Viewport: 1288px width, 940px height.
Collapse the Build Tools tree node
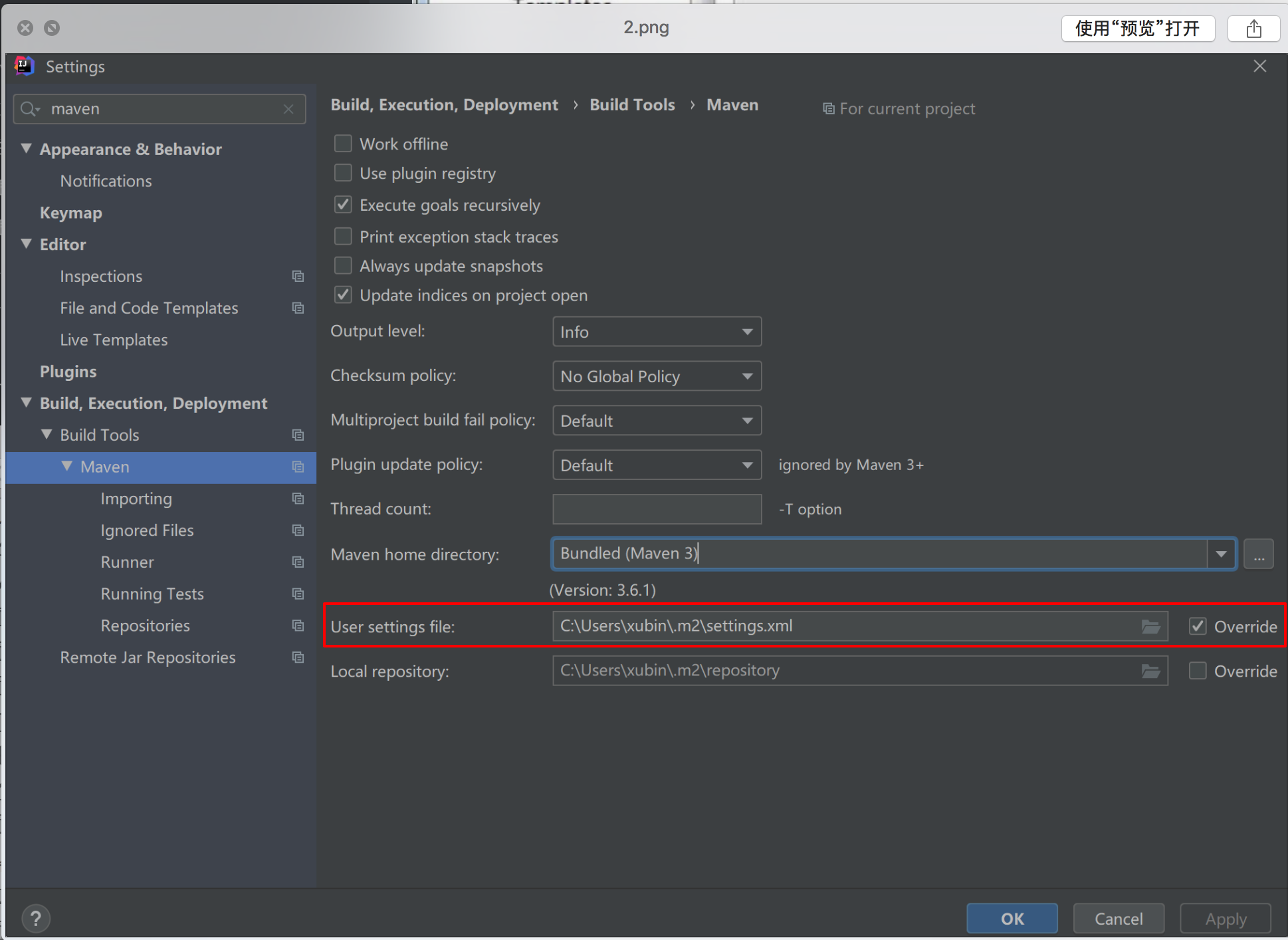47,435
